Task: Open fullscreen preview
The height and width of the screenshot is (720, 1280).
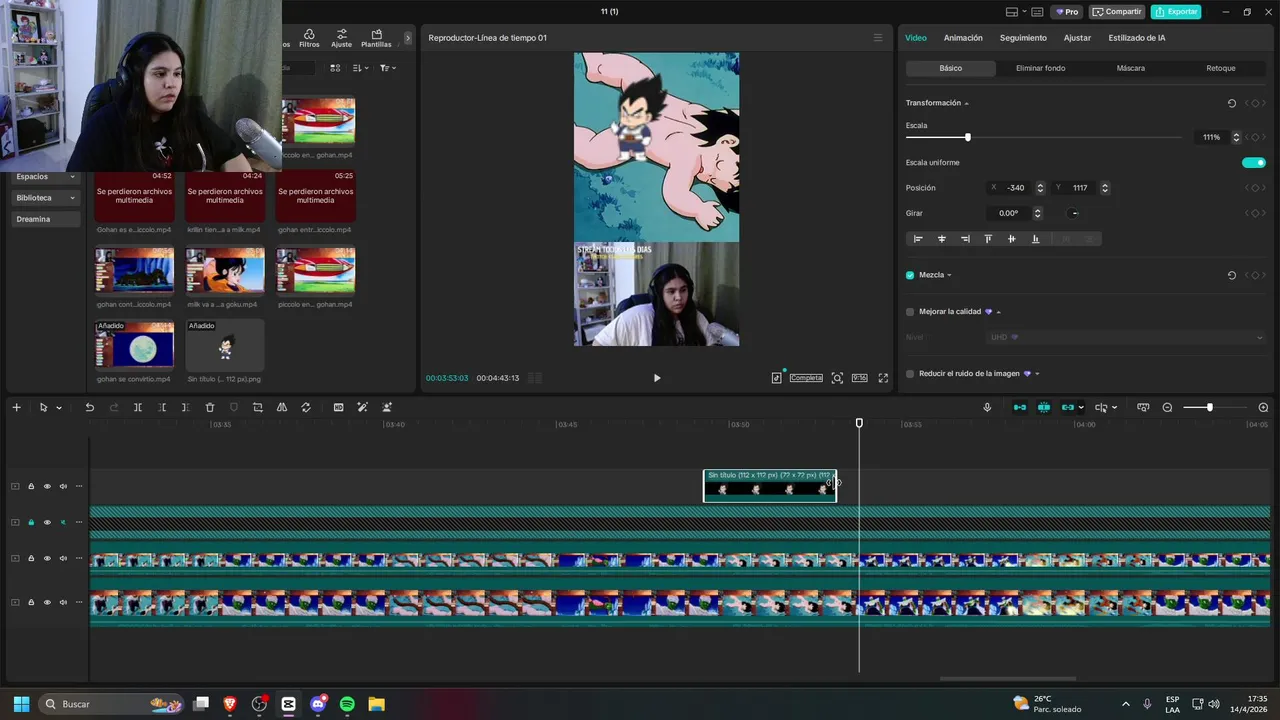Action: pyautogui.click(x=883, y=378)
